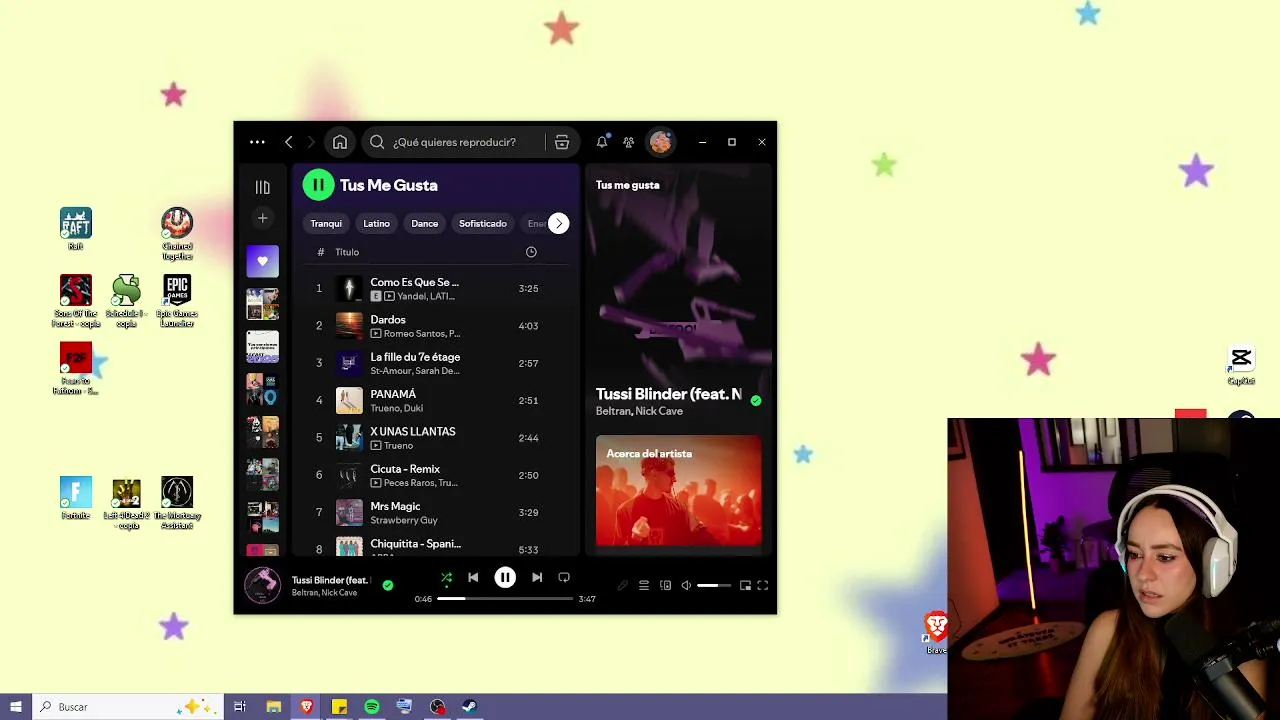Screen dimensions: 1280x720
Task: Toggle shuffle playback
Action: pyautogui.click(x=446, y=578)
